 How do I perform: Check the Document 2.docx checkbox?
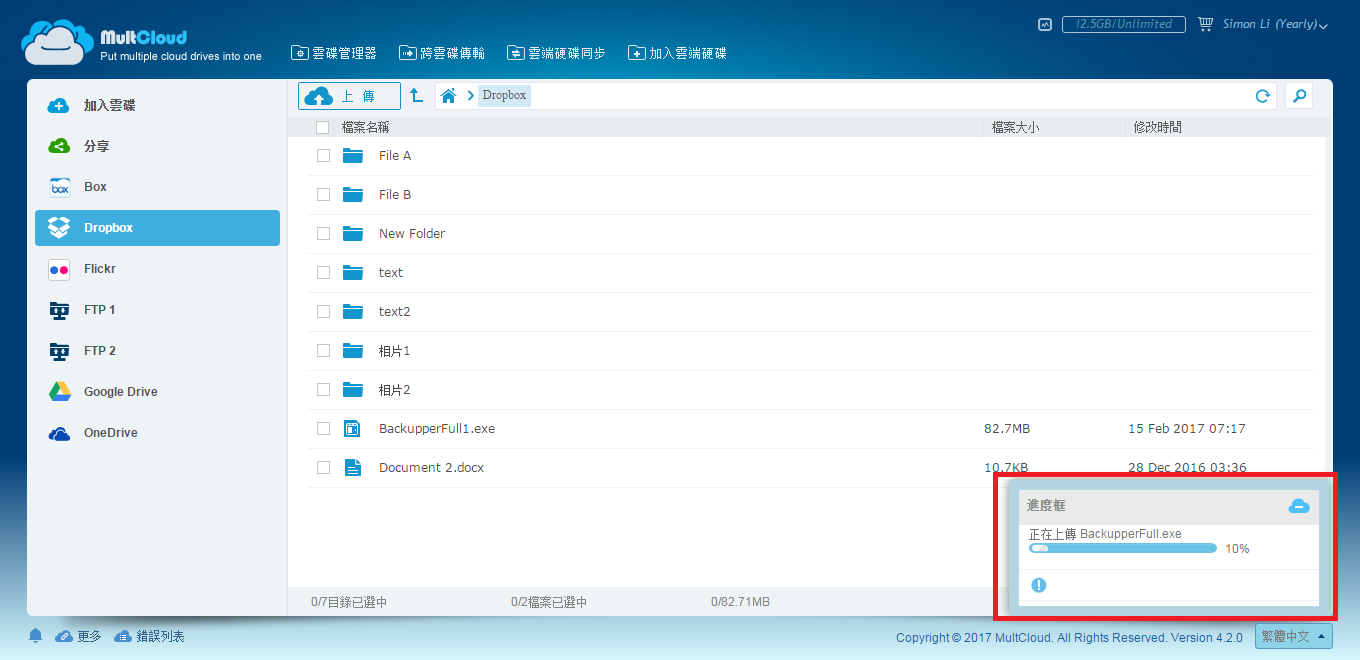(x=323, y=468)
